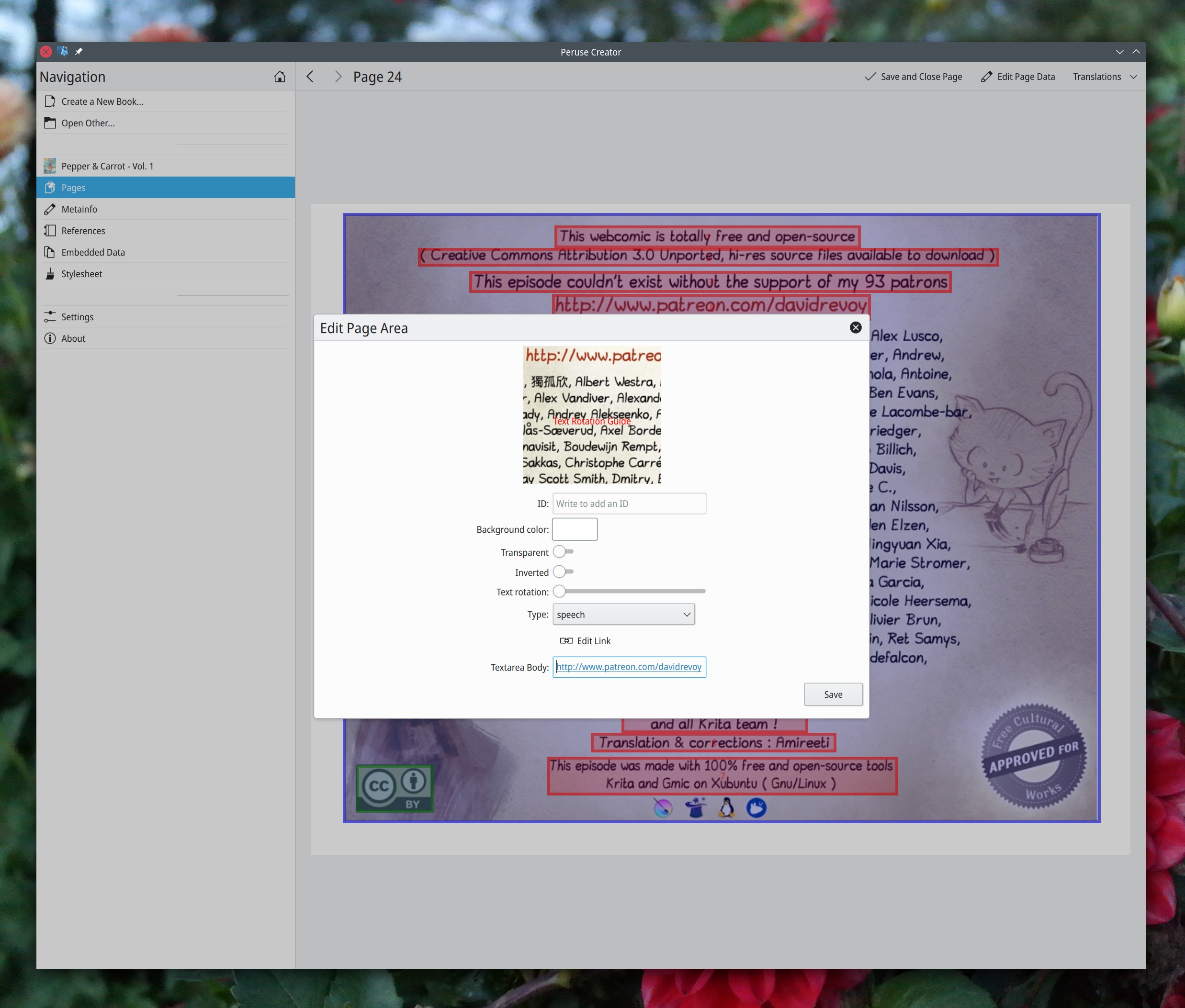
Task: Toggle the Inverted switch
Action: pos(563,572)
